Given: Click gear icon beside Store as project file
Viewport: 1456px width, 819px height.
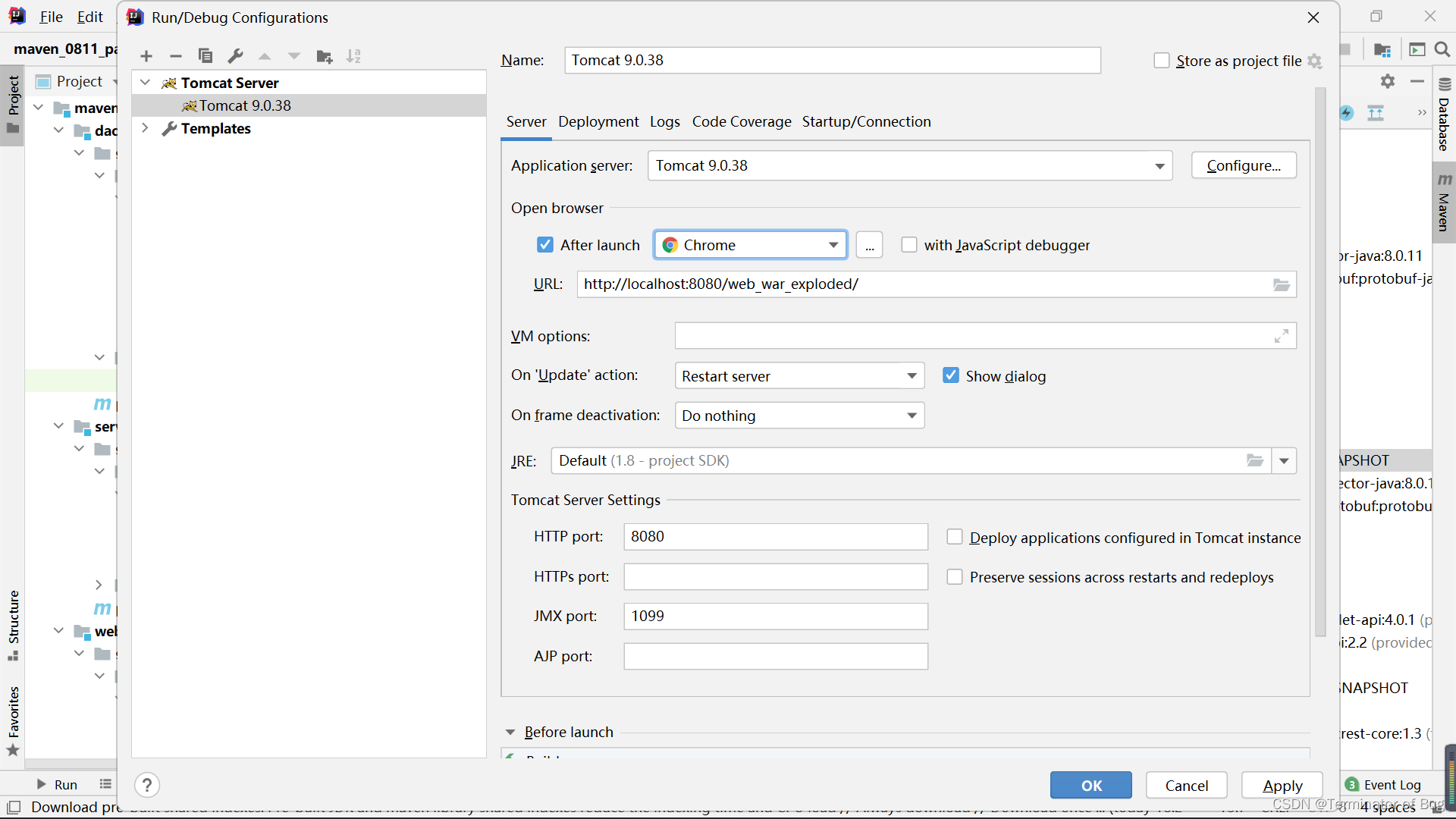Looking at the screenshot, I should point(1315,61).
